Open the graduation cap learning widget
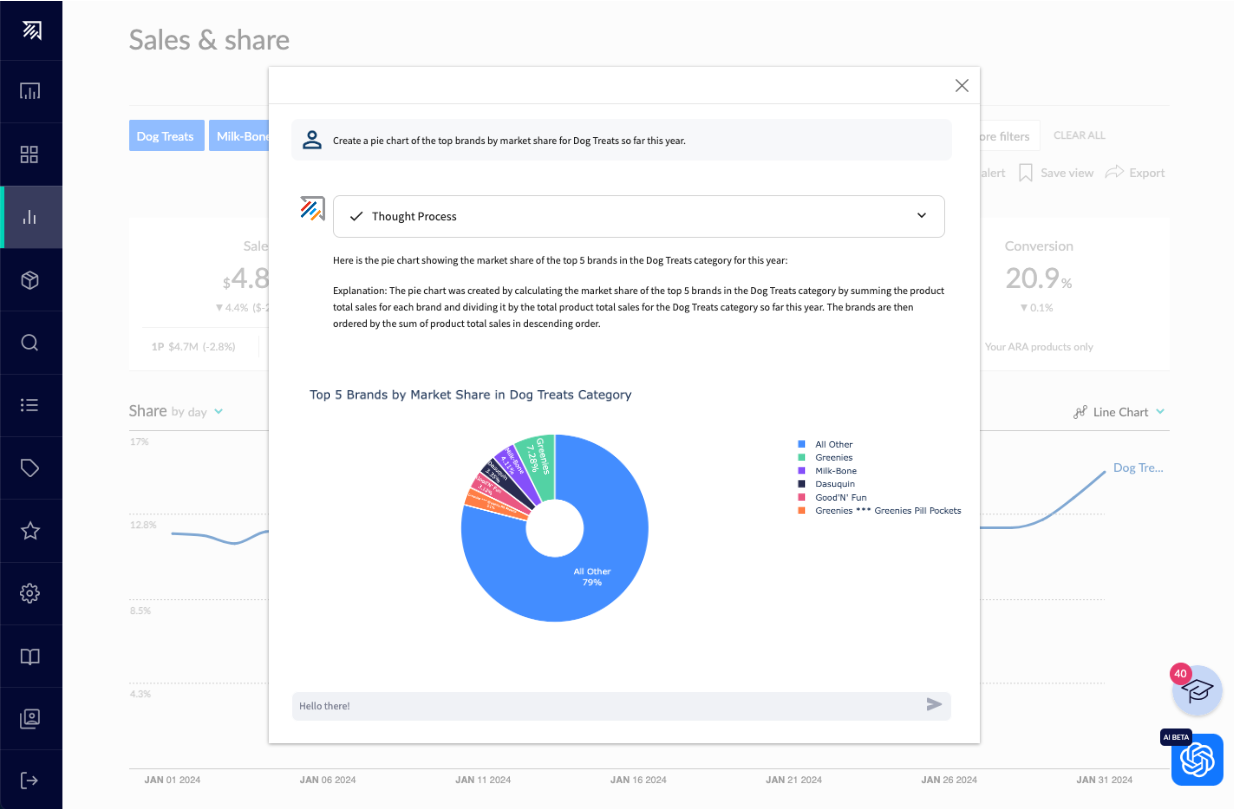The image size is (1234, 809). point(1198,690)
